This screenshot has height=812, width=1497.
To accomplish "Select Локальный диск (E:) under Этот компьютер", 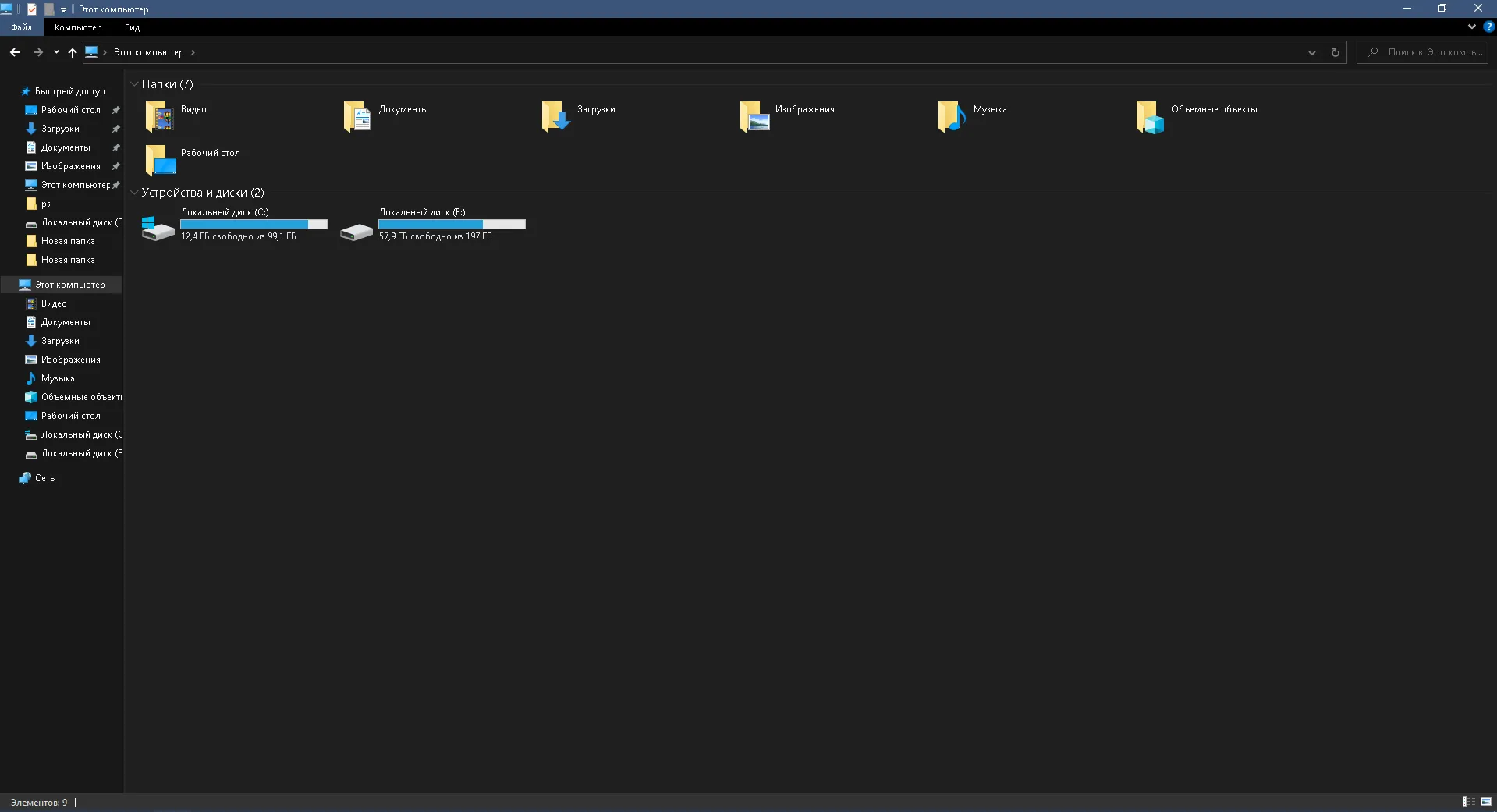I will (75, 453).
